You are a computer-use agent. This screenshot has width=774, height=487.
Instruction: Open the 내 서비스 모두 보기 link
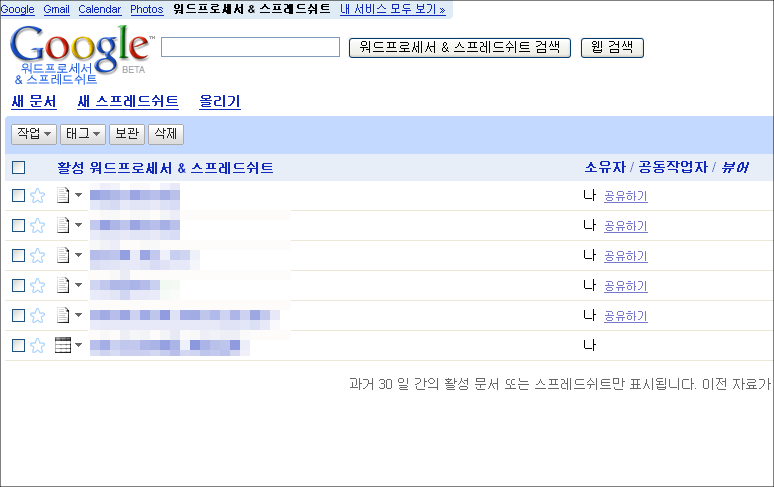(393, 9)
